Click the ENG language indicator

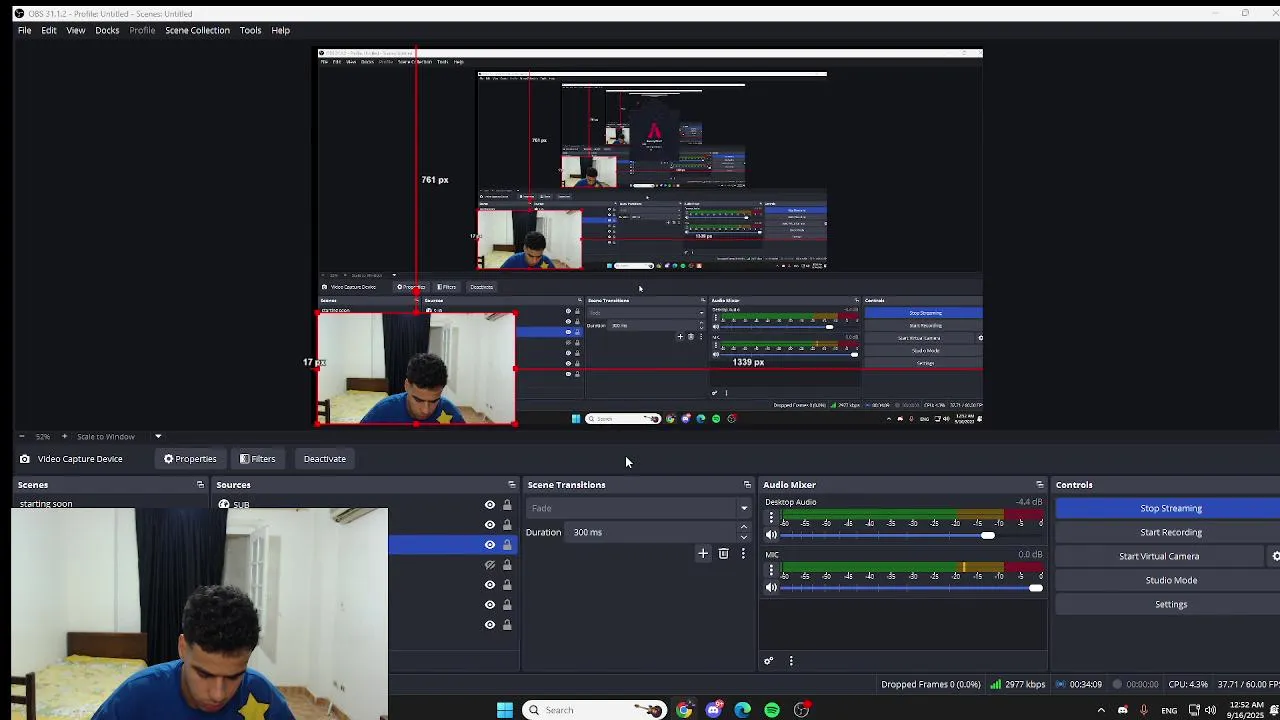[x=1169, y=710]
